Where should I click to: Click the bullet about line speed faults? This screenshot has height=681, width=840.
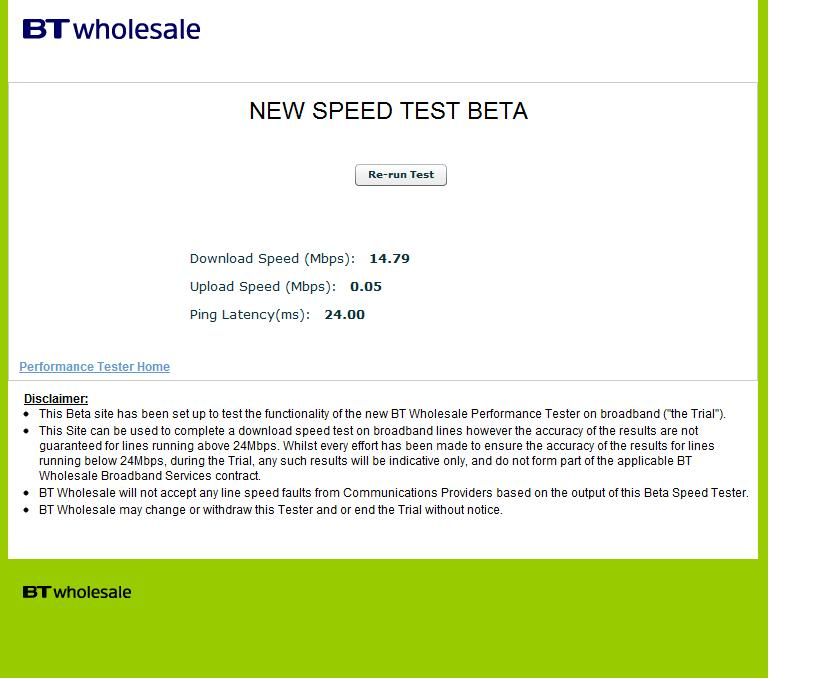(x=394, y=492)
